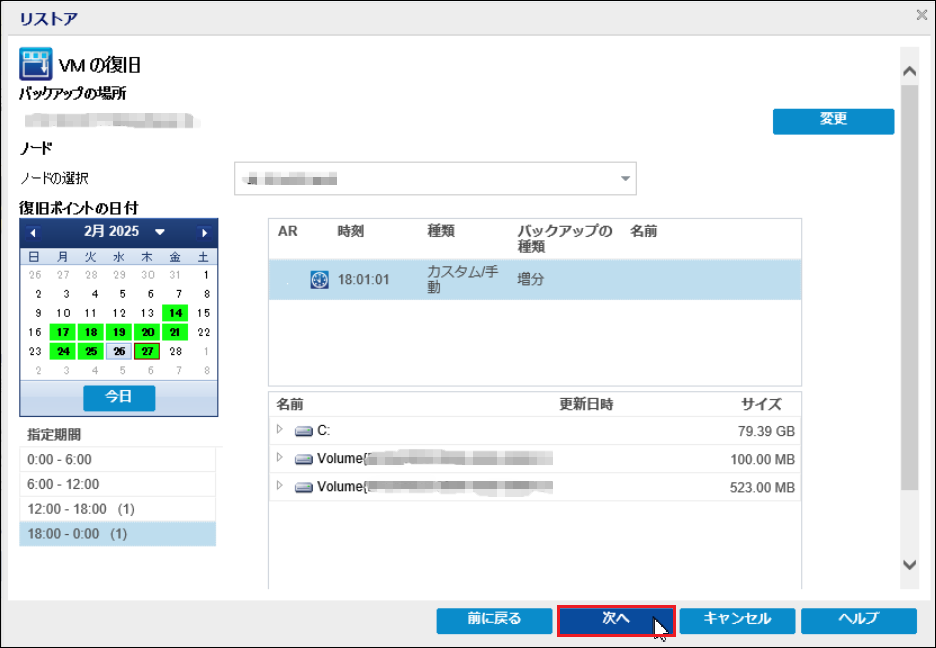Select the 18:00 - 0:00 time period
The width and height of the screenshot is (936, 648).
coord(117,534)
